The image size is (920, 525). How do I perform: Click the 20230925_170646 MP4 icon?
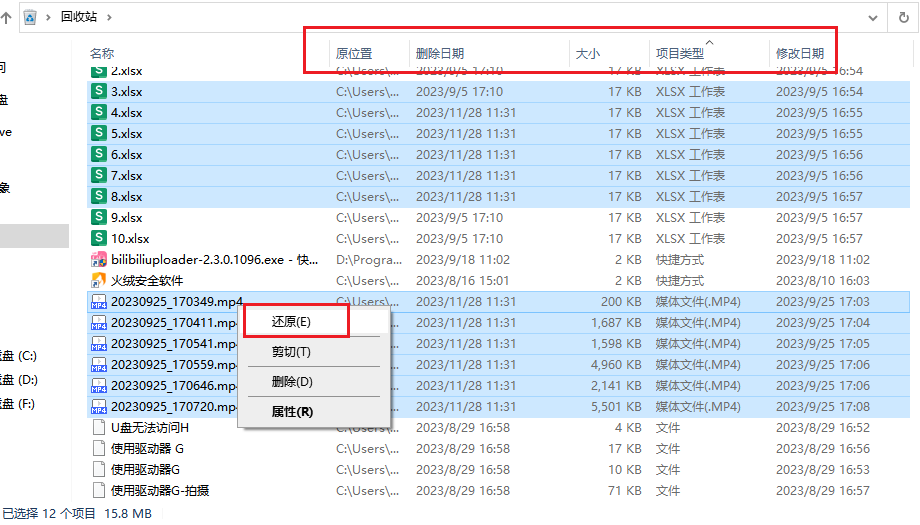click(99, 385)
